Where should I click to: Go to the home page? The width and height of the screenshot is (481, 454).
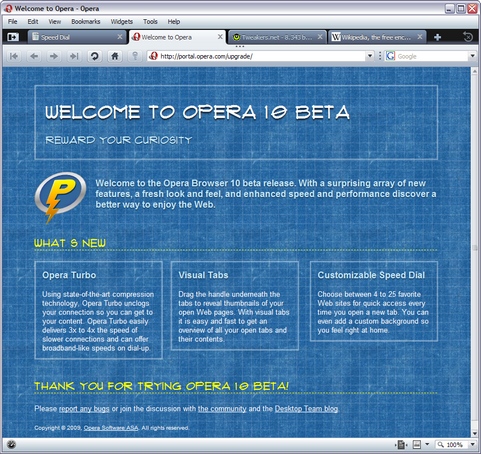[x=115, y=56]
